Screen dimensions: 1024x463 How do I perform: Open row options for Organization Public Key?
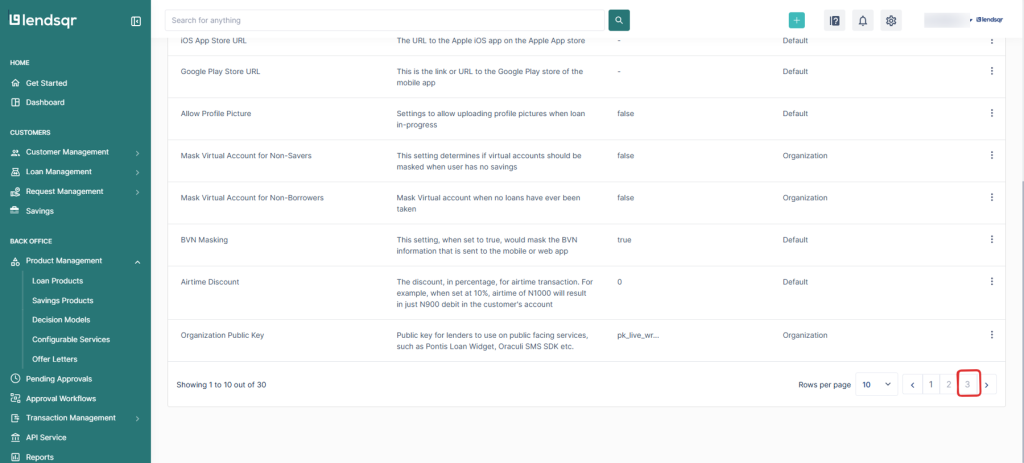point(991,335)
